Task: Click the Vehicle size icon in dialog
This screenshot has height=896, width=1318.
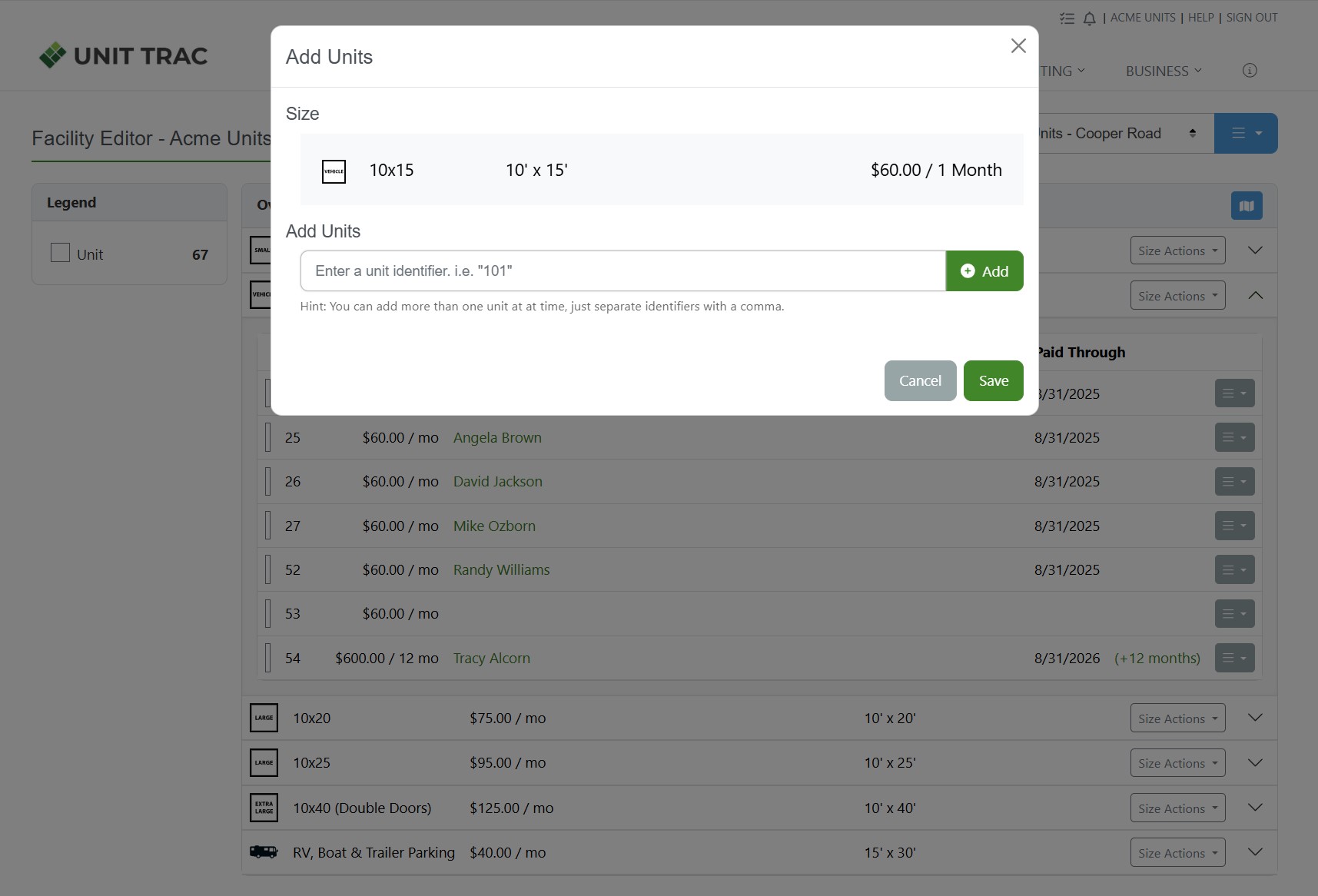Action: [334, 171]
